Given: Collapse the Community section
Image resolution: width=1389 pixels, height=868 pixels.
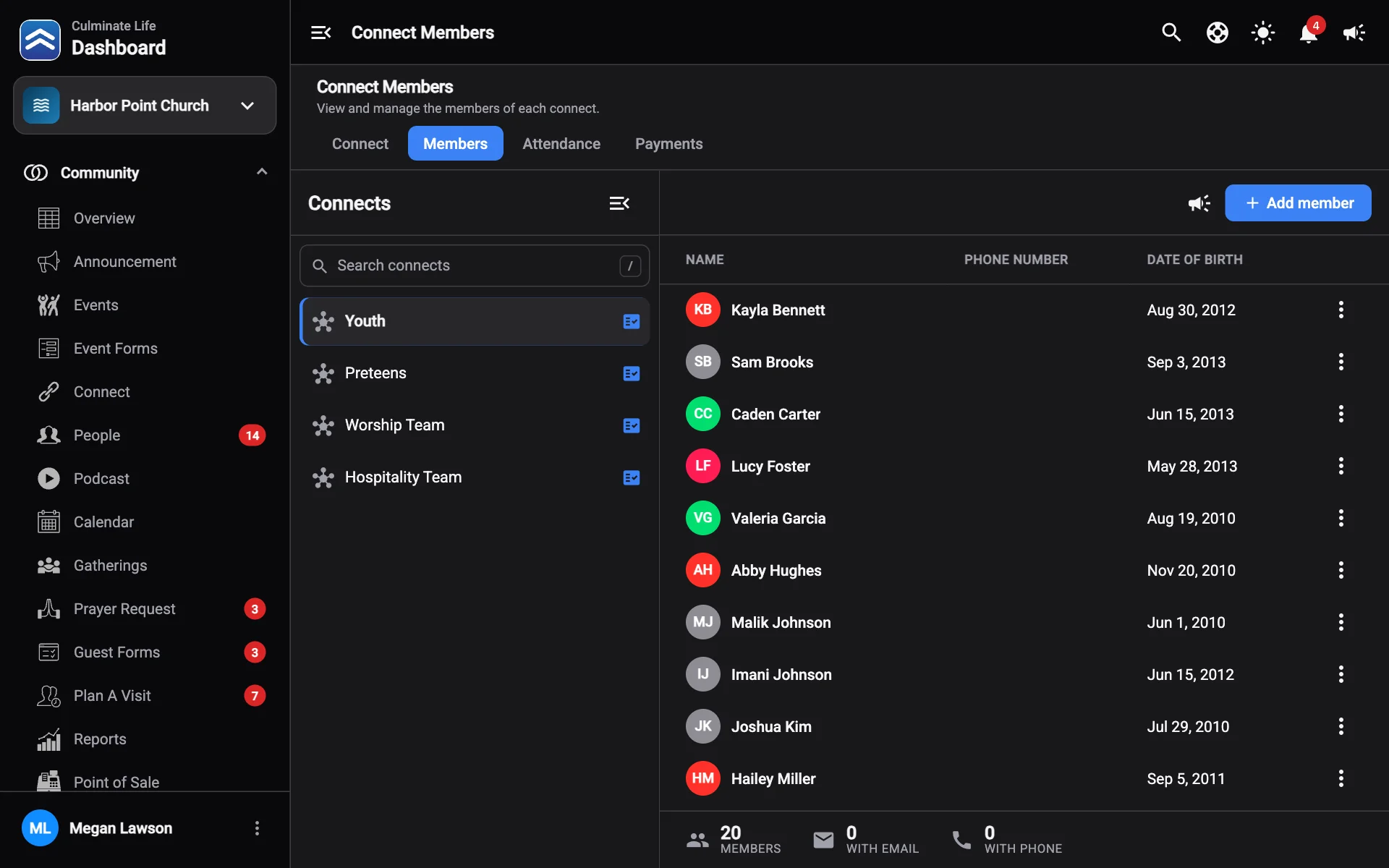Looking at the screenshot, I should 262,172.
